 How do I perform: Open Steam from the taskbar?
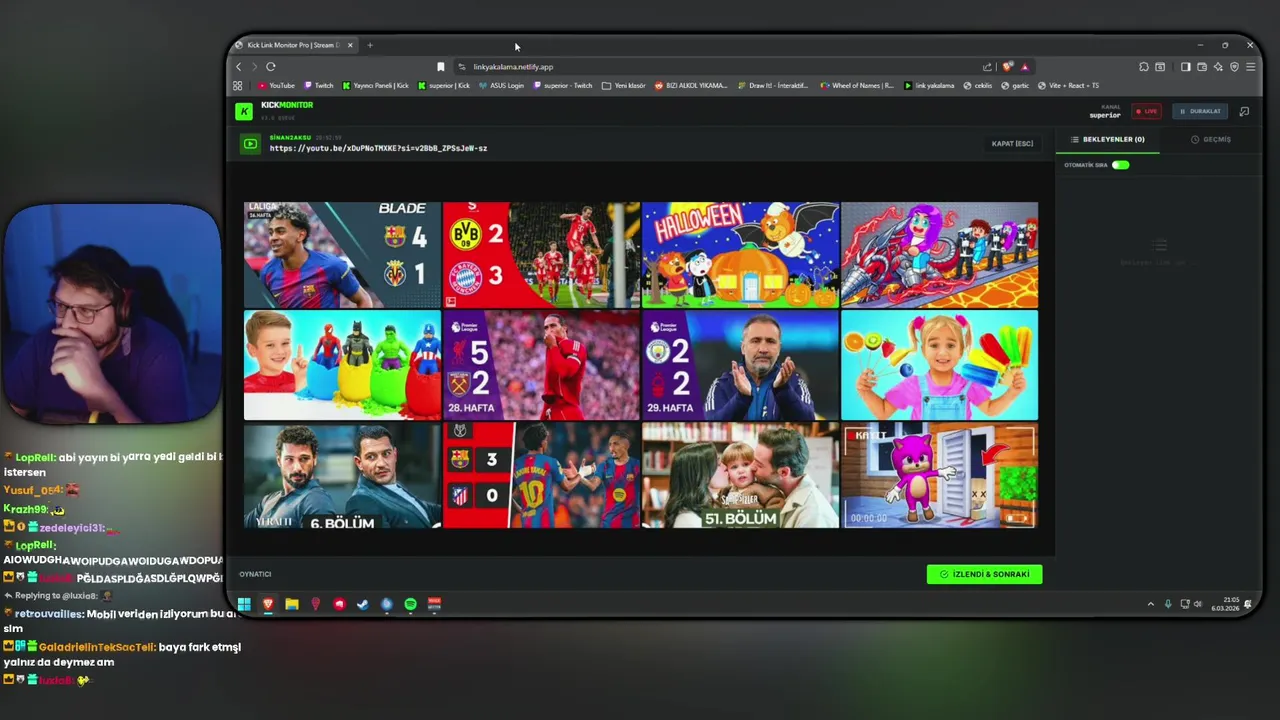pyautogui.click(x=363, y=604)
